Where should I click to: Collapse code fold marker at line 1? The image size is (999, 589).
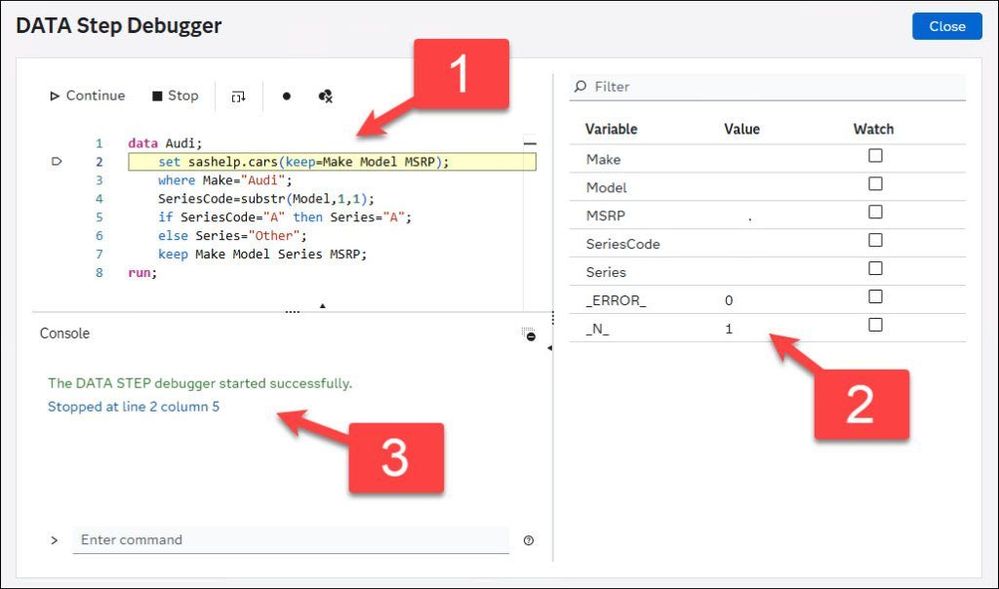click(x=529, y=143)
